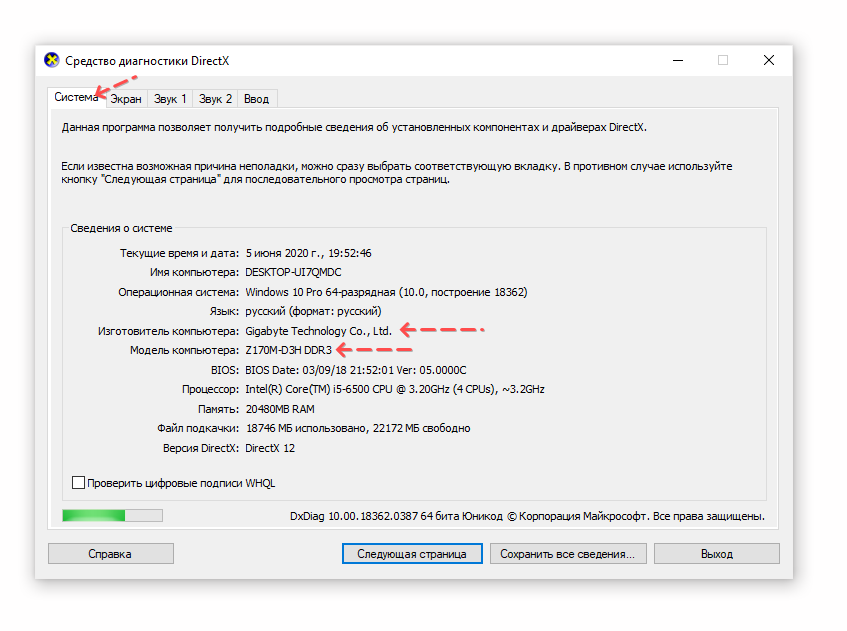Click the BIOS label
Viewport: 847px width, 631px height.
pyautogui.click(x=225, y=370)
